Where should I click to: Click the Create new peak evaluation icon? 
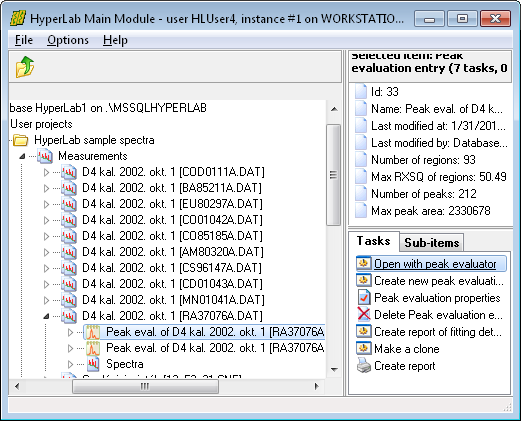[363, 281]
